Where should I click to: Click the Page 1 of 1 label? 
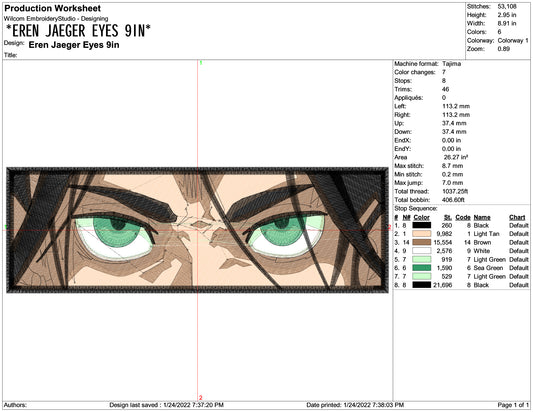tap(513, 405)
